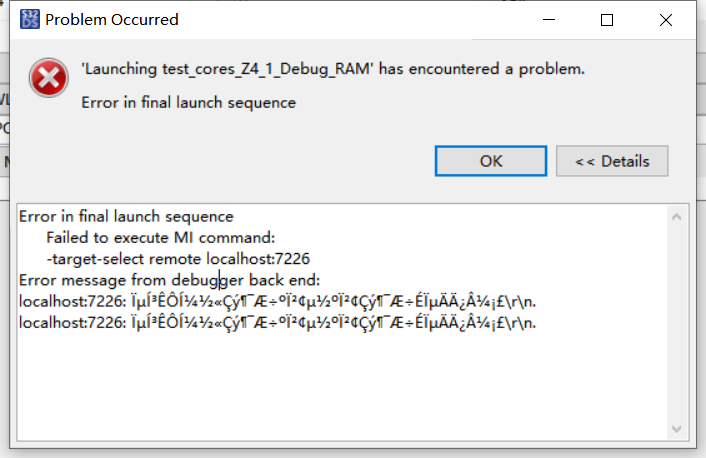Viewport: 706px width, 458px height.
Task: Click the 'Problem Occurred' title bar text
Action: tap(112, 19)
